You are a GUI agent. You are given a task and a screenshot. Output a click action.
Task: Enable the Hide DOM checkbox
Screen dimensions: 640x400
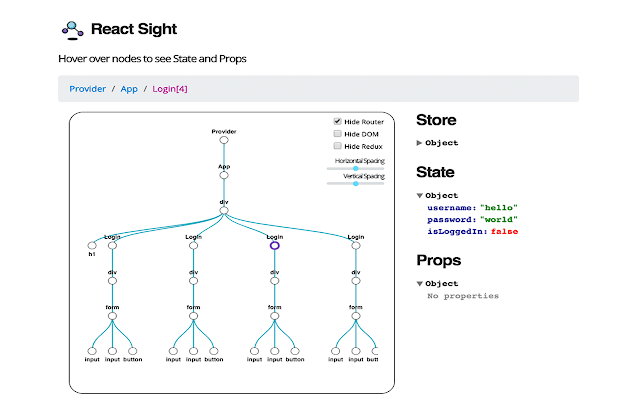[x=338, y=133]
